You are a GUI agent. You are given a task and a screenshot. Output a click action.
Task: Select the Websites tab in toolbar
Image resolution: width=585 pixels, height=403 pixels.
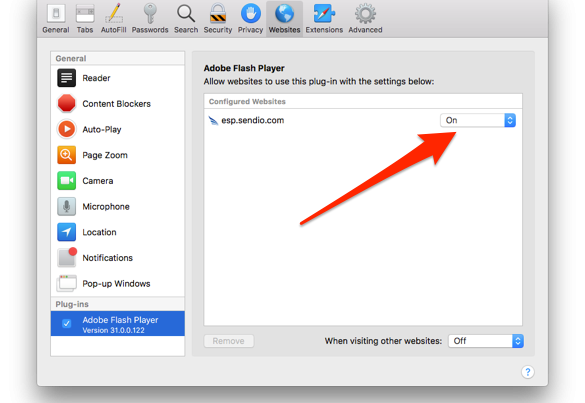coord(284,18)
